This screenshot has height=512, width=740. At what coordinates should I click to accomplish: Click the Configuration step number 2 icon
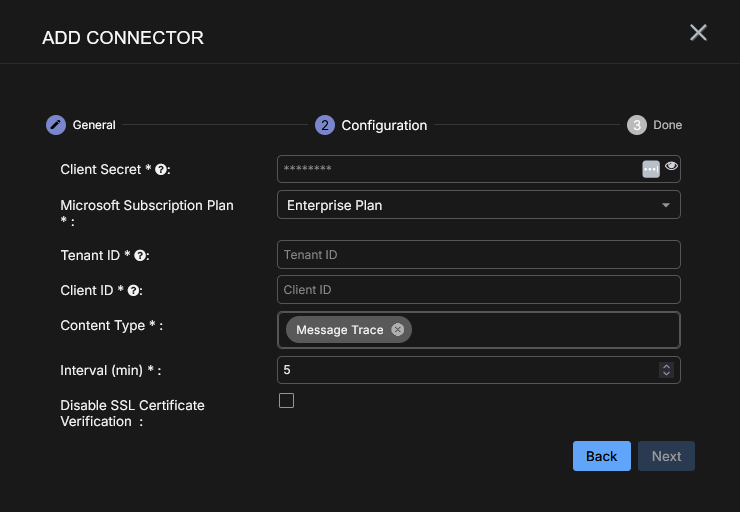pyautogui.click(x=325, y=125)
